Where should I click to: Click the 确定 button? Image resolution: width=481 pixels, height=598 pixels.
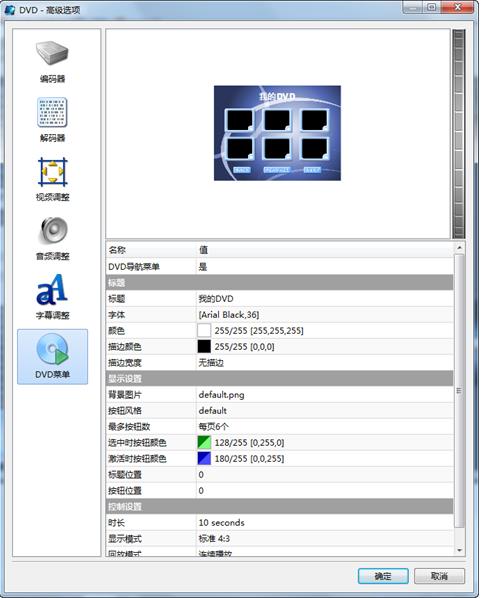(383, 576)
